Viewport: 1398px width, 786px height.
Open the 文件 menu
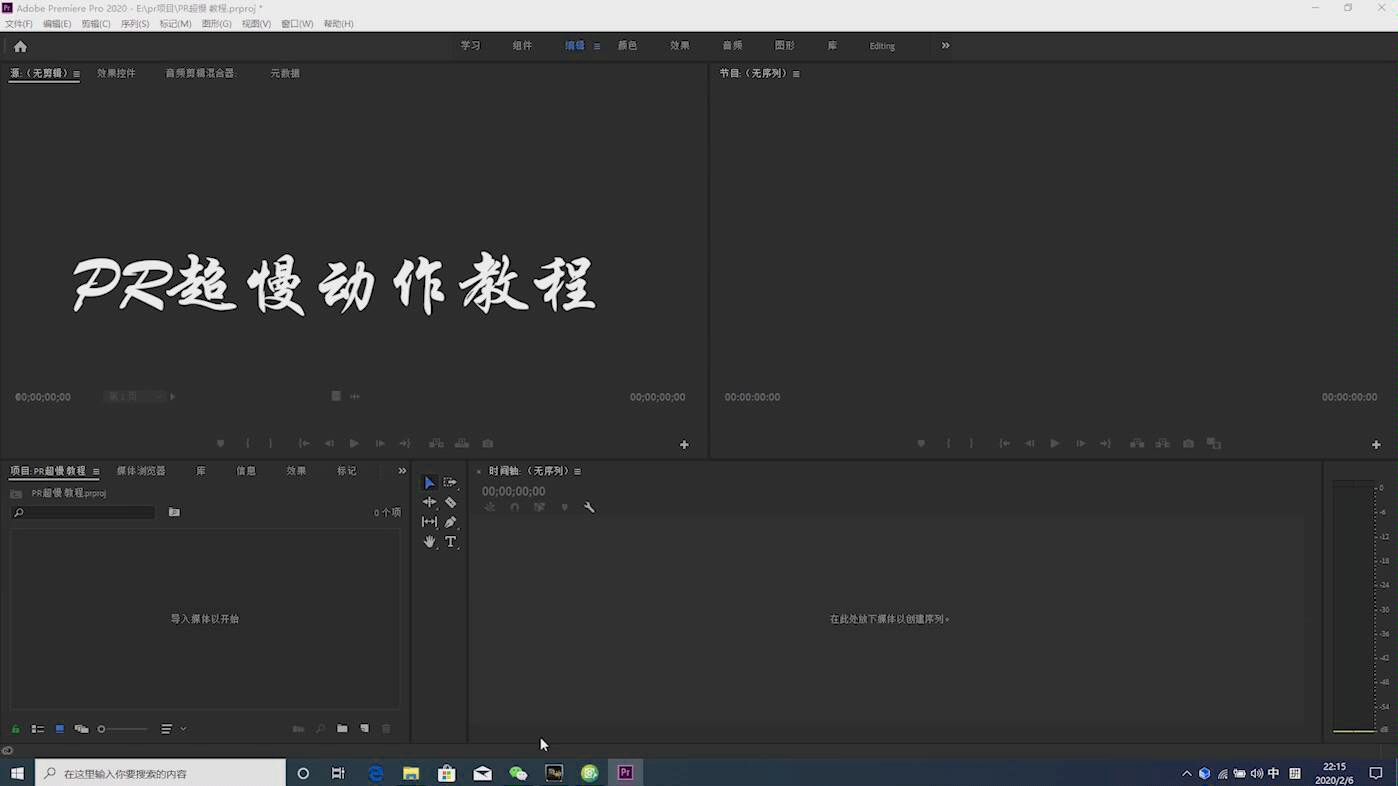20,23
